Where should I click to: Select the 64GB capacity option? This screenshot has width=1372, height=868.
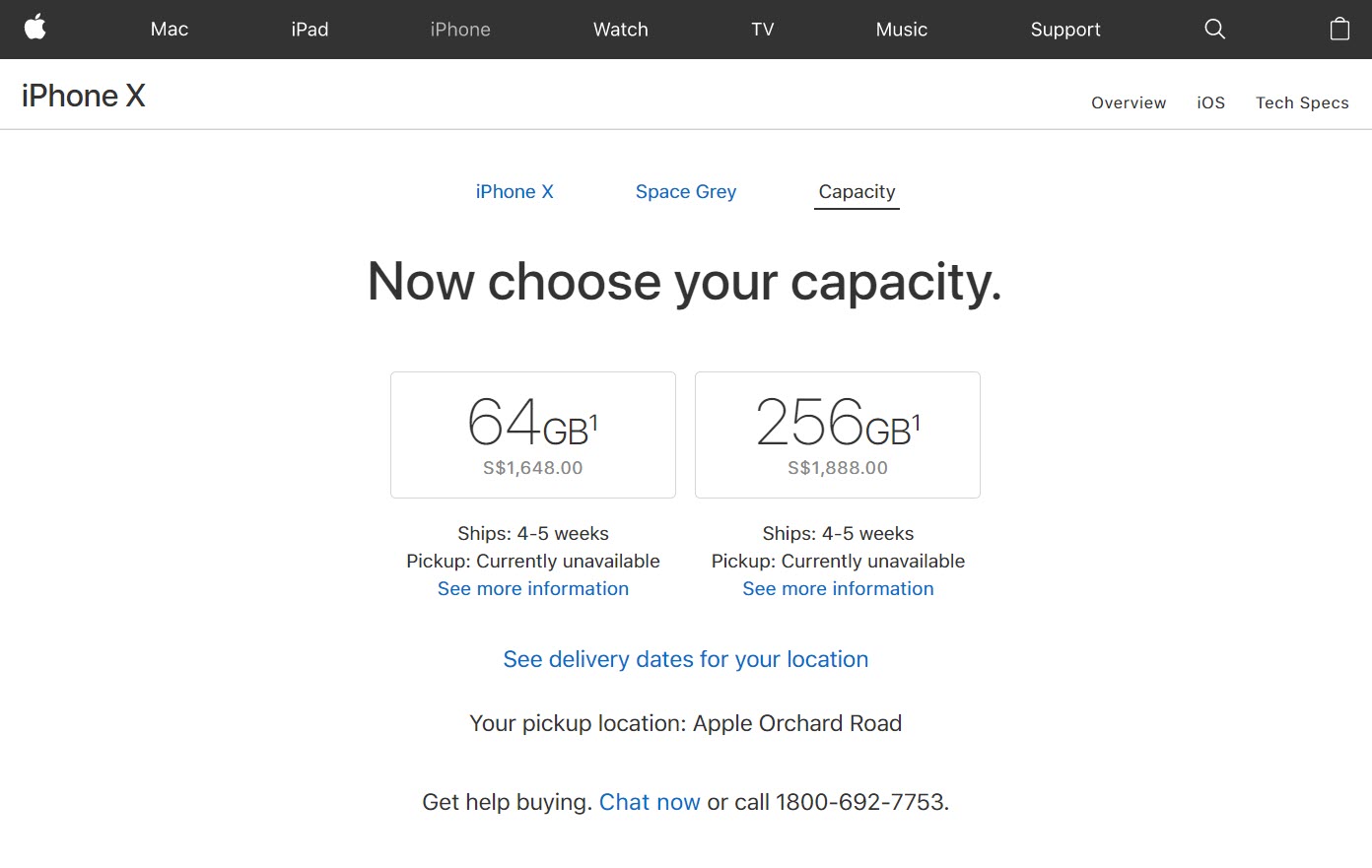532,434
